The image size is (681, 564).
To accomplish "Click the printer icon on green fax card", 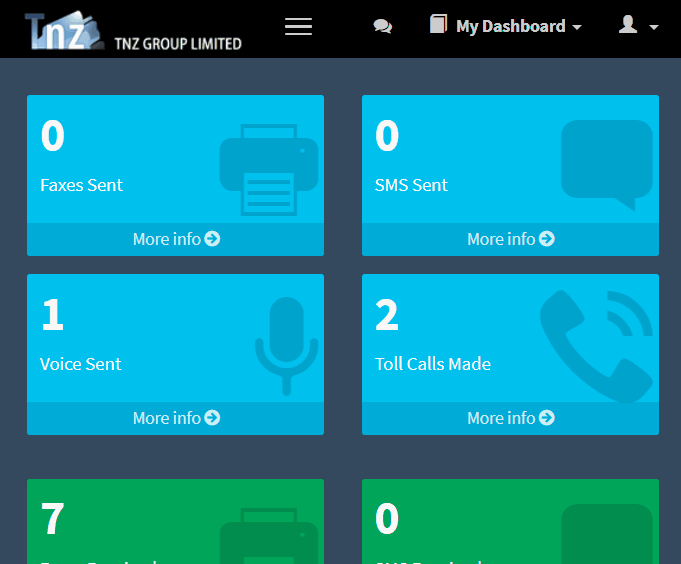I will (269, 536).
